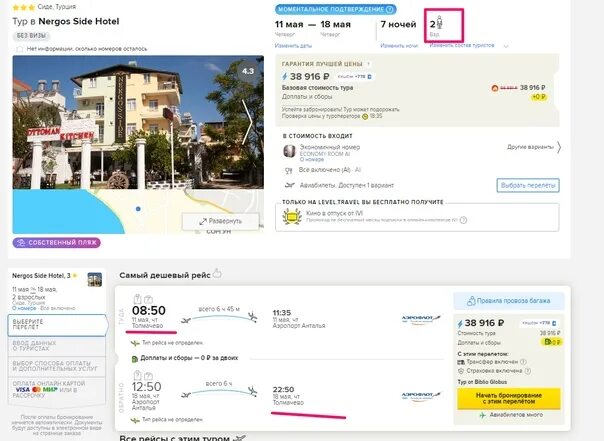The image size is (604, 441).
Task: Click 'Начать бронирование с этим перелётом' button
Action: (x=508, y=398)
